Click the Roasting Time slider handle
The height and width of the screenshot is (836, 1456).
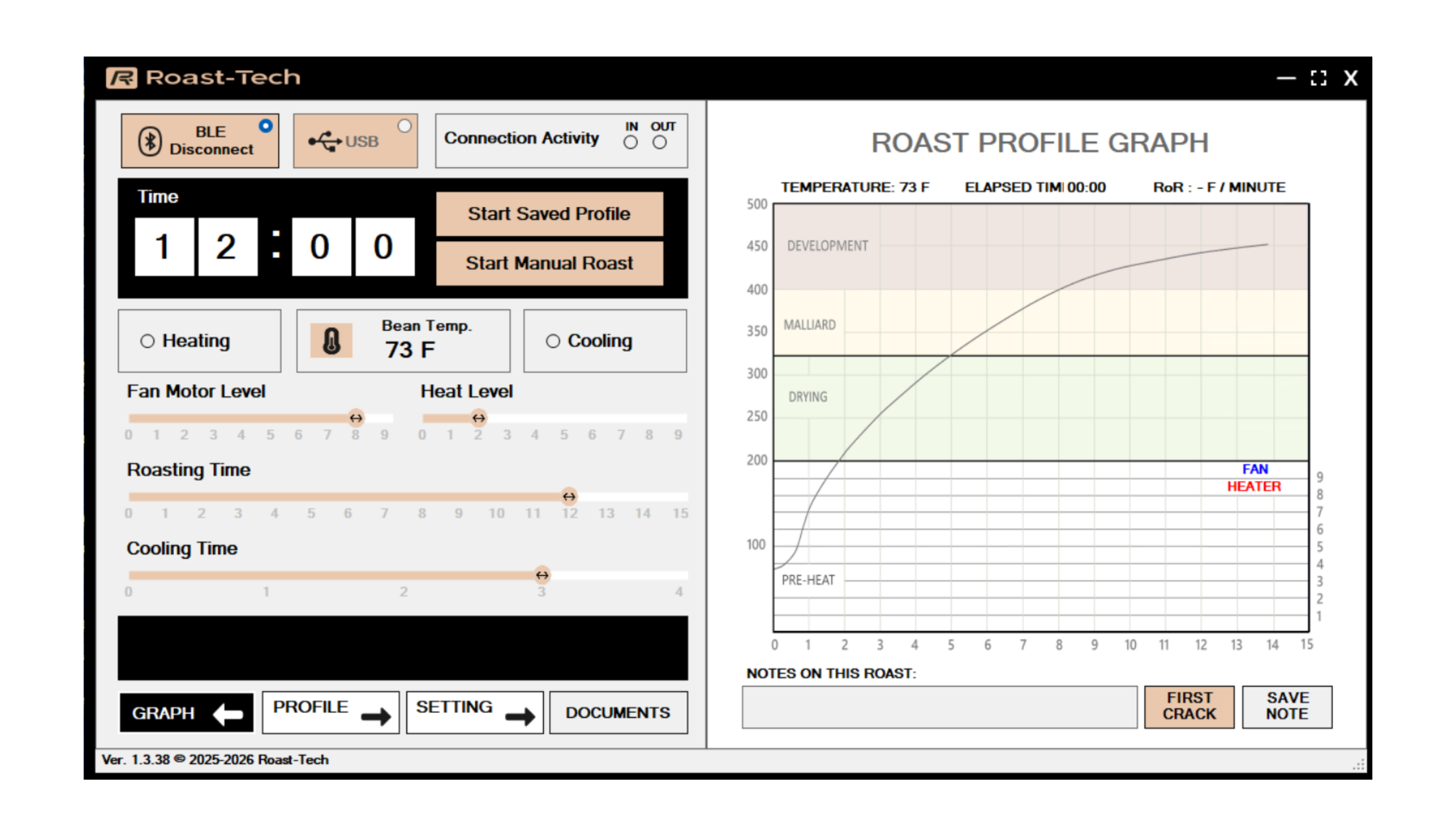coord(569,497)
